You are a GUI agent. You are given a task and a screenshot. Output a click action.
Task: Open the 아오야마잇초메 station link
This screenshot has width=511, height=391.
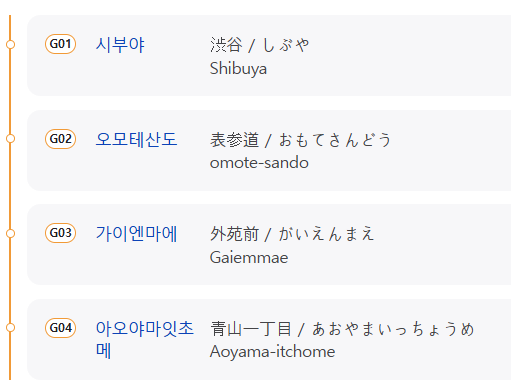click(144, 339)
